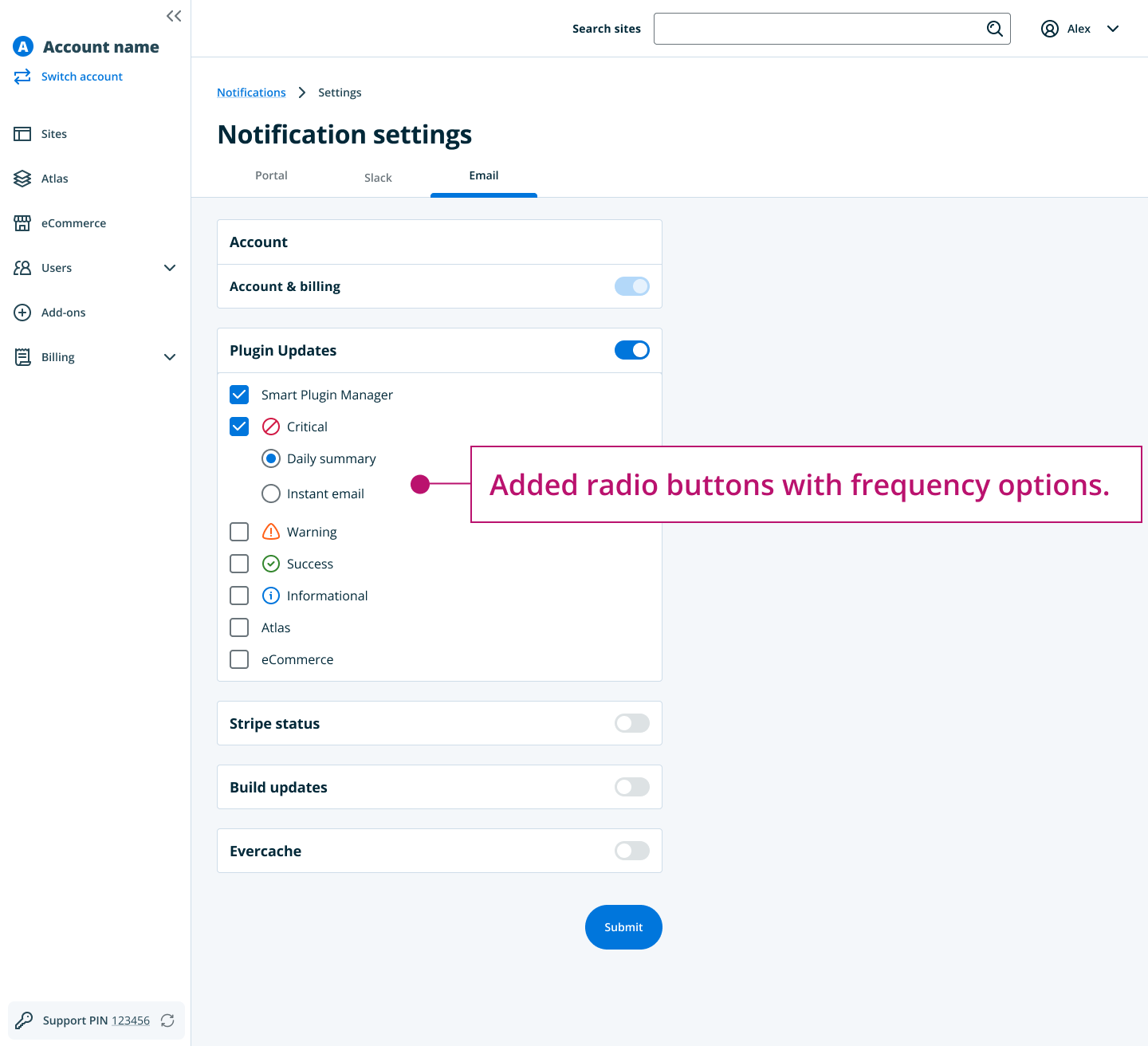Click the blue account avatar icon
This screenshot has height=1046, width=1148.
click(x=23, y=46)
